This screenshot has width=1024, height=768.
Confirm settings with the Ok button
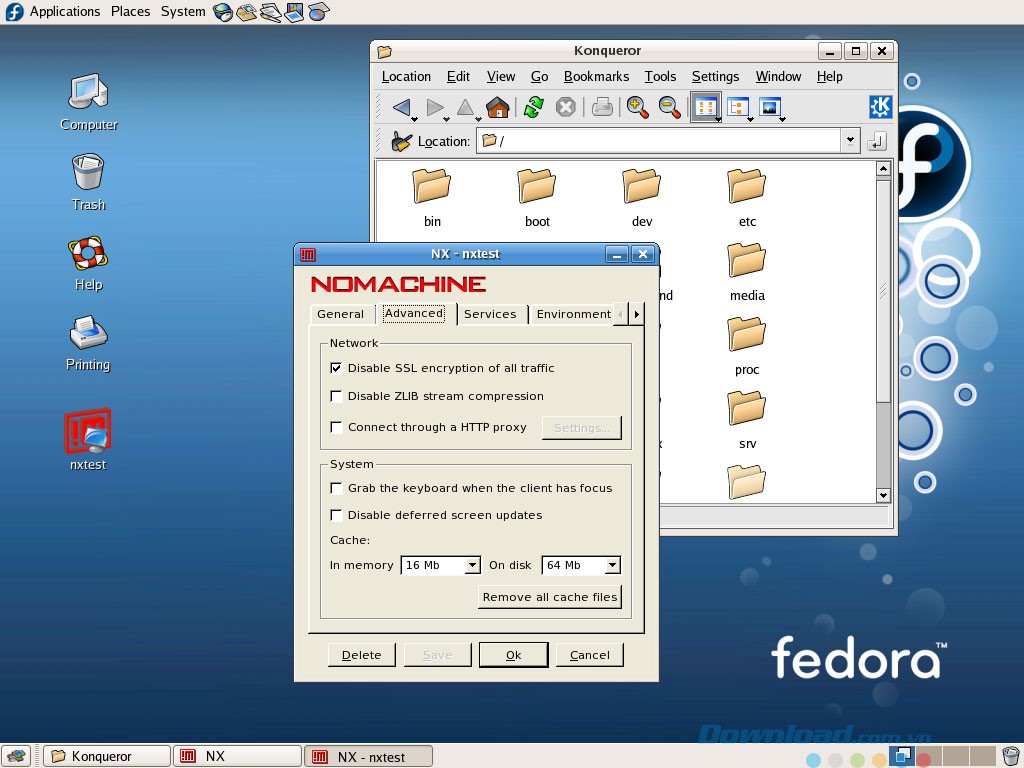[513, 654]
